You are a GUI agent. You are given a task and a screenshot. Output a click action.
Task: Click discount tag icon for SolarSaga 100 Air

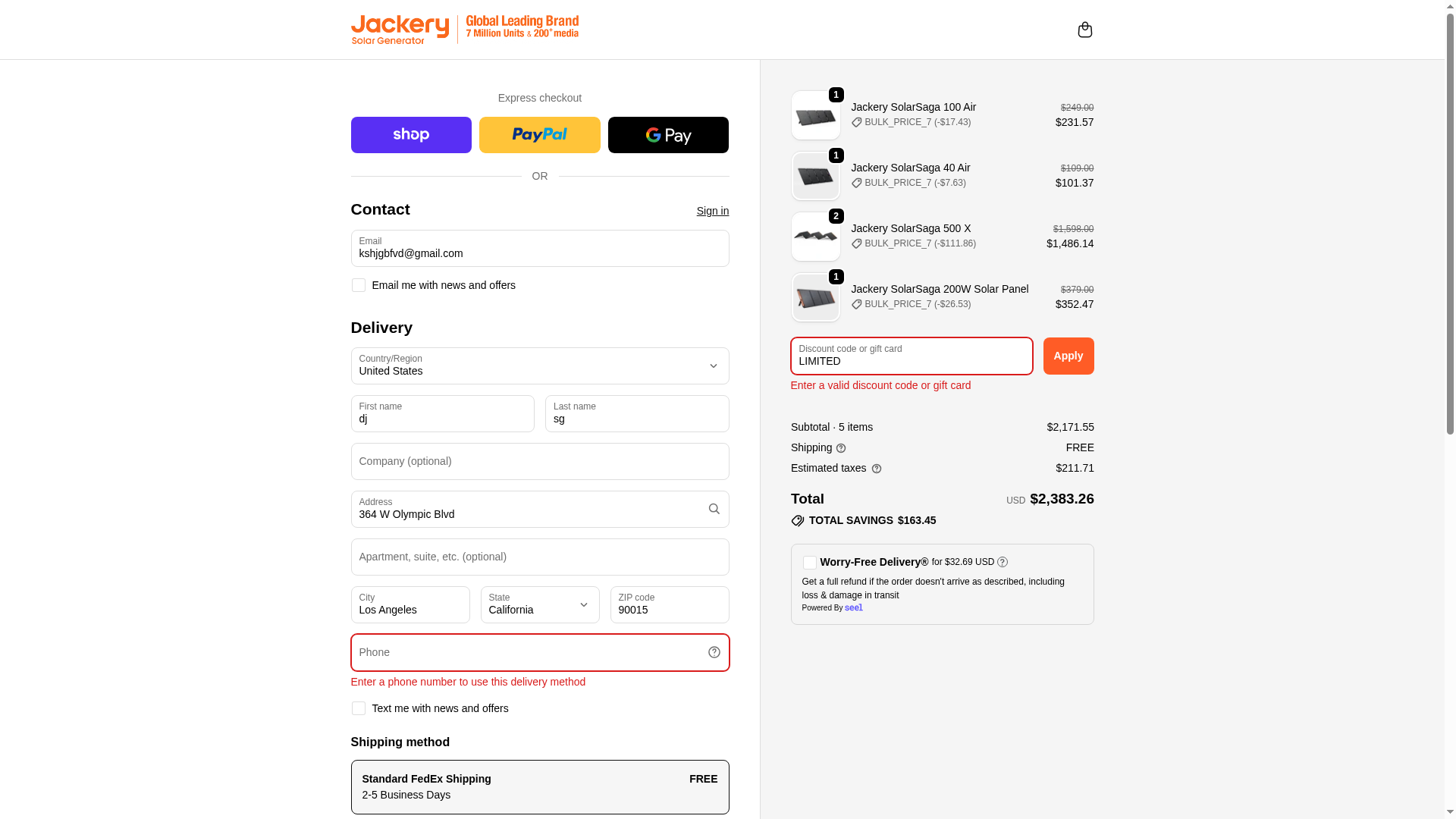tap(857, 122)
